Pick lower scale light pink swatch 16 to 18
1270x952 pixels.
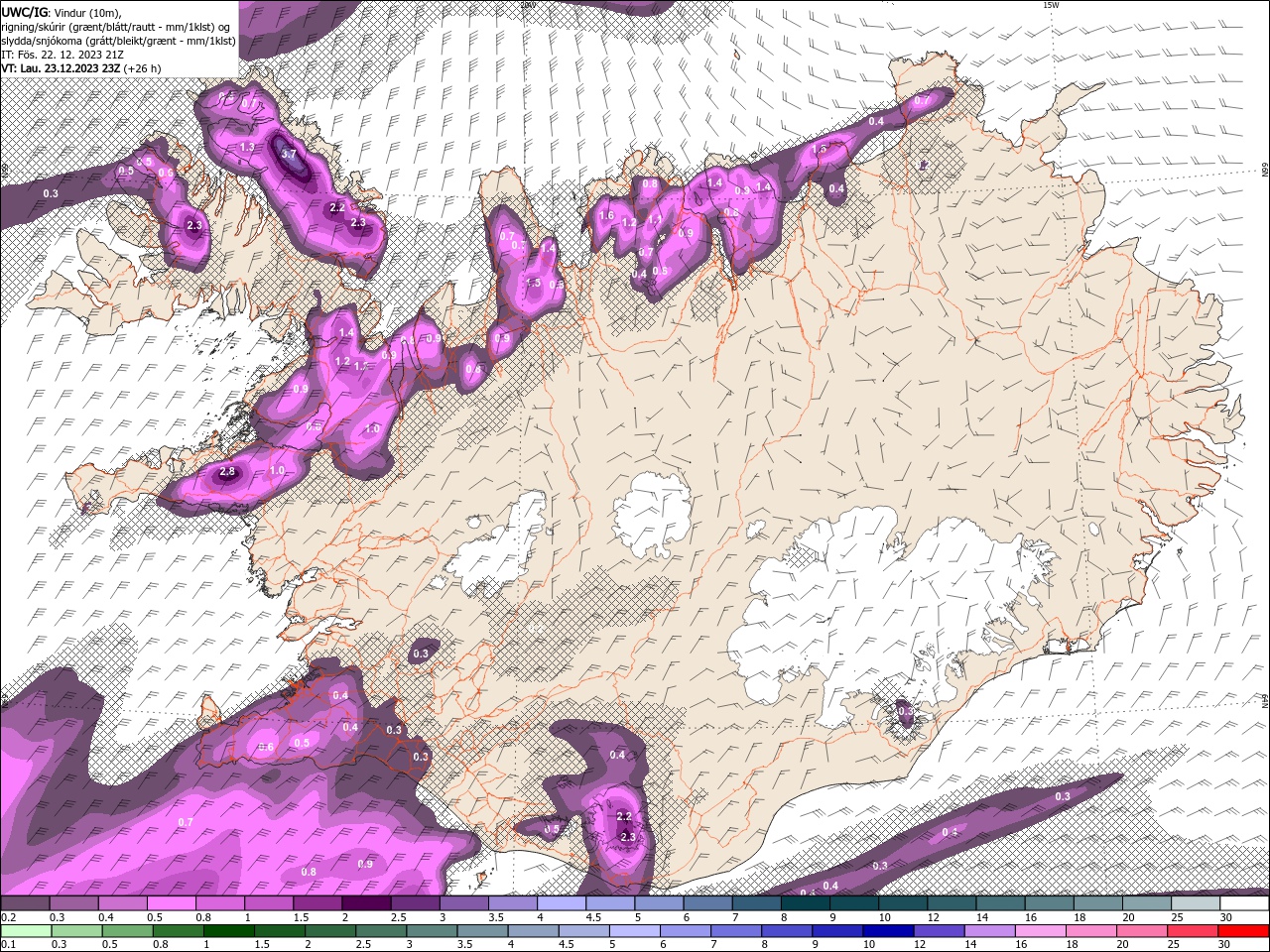[x=1040, y=931]
